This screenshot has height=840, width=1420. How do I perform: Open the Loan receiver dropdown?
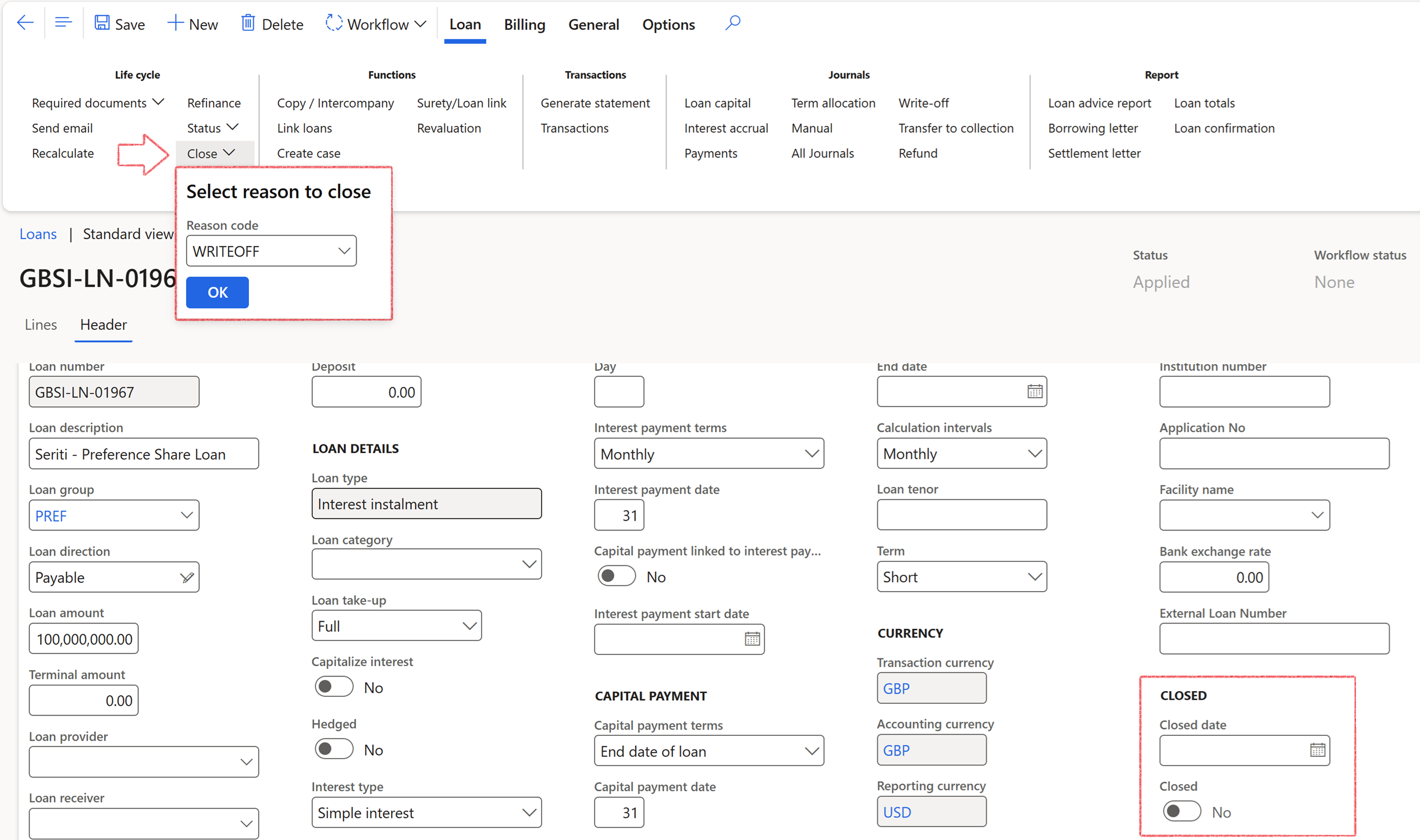click(245, 824)
